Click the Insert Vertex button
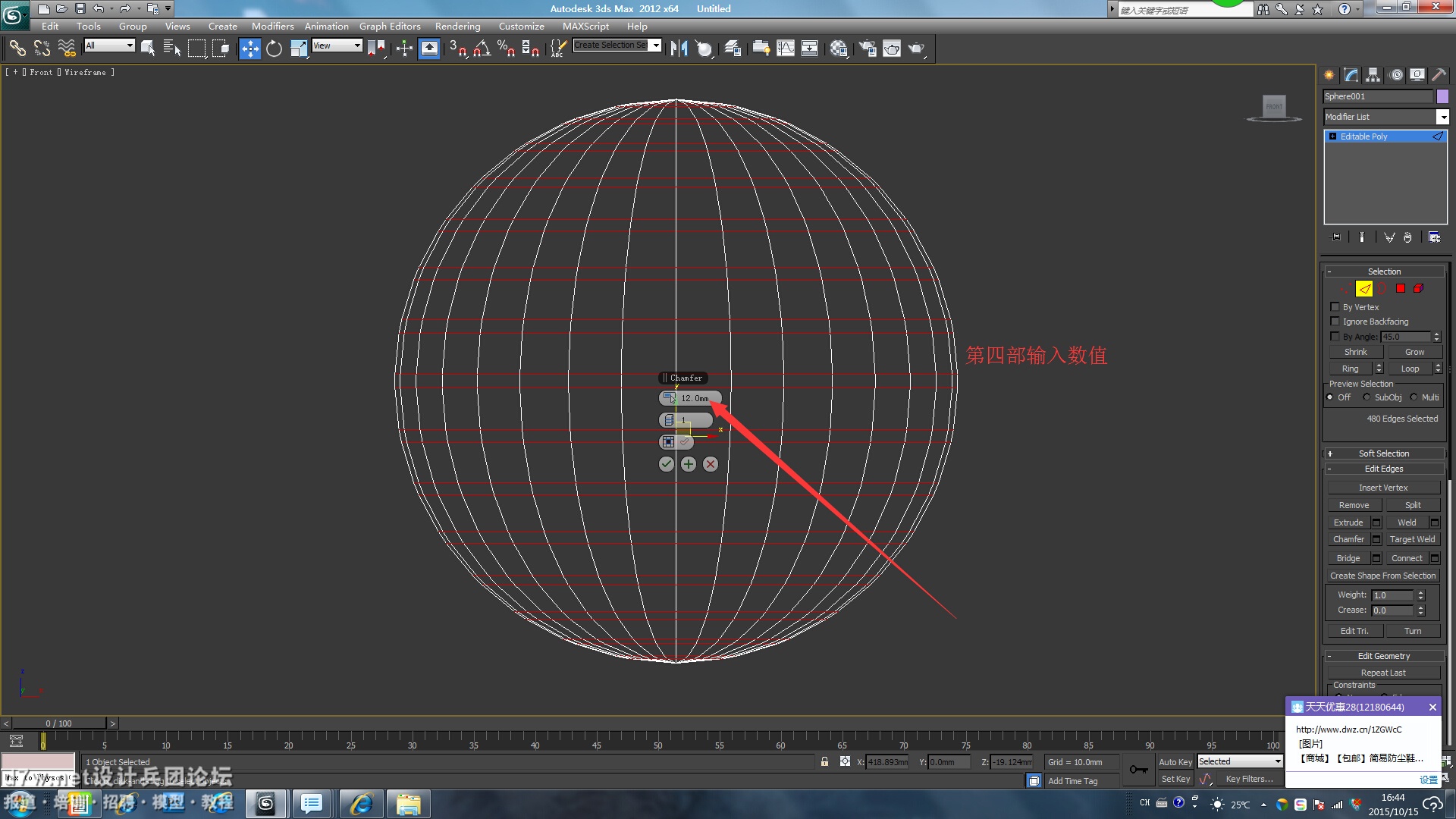The height and width of the screenshot is (819, 1456). pos(1383,488)
